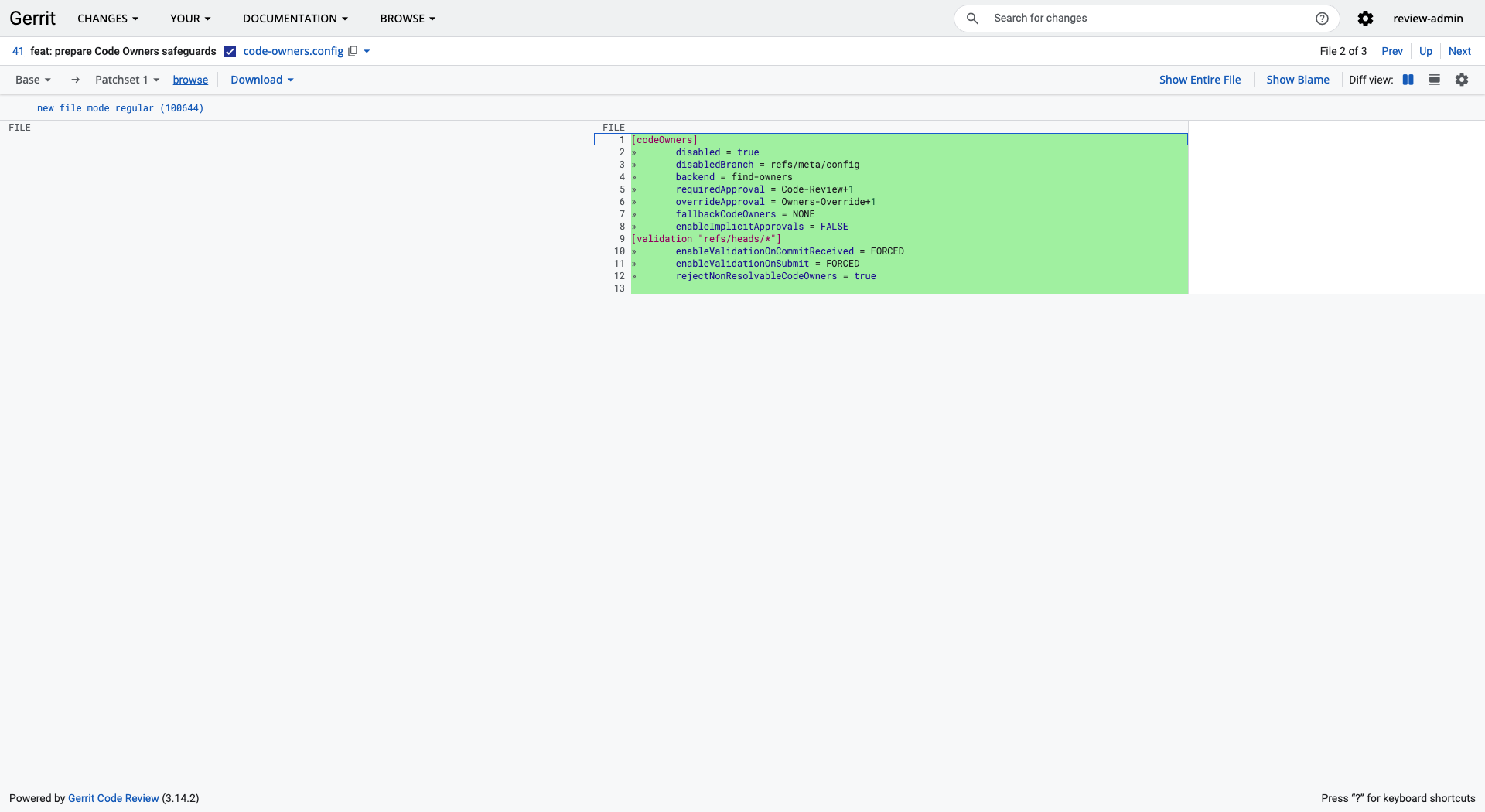1485x812 pixels.
Task: Open change number 41 link
Action: click(x=18, y=51)
